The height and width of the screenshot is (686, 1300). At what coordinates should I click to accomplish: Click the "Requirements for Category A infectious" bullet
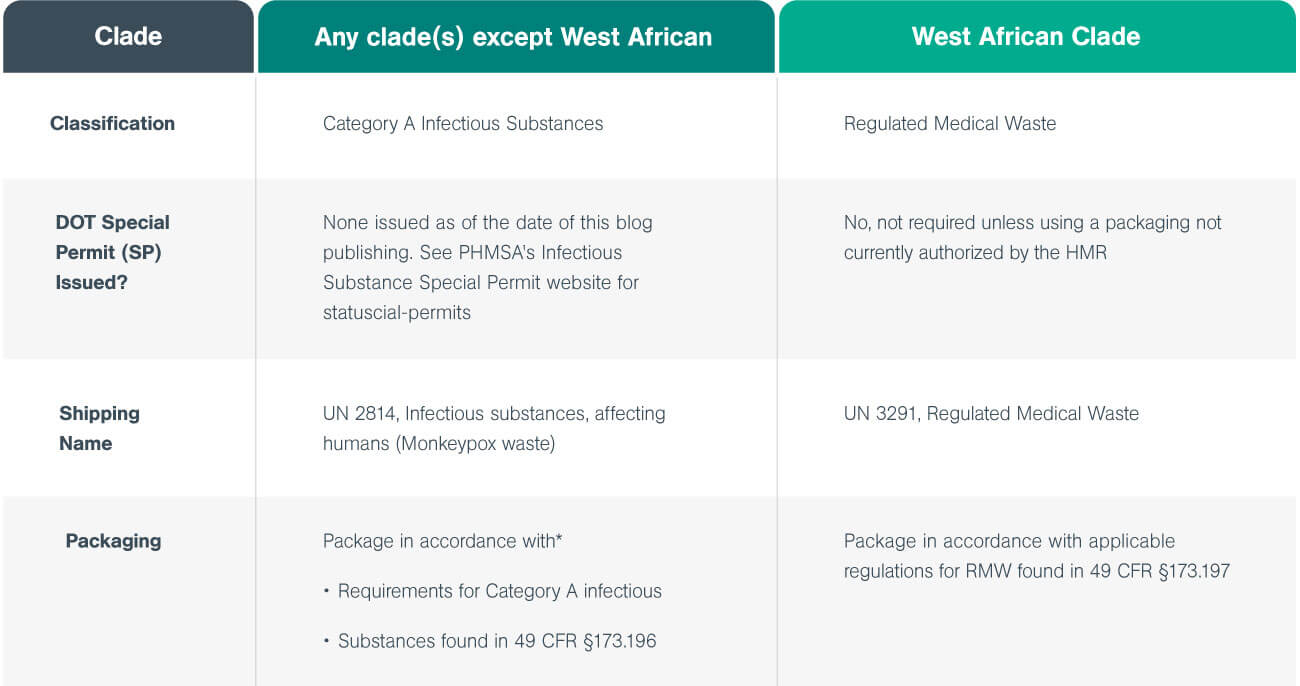pyautogui.click(x=499, y=591)
